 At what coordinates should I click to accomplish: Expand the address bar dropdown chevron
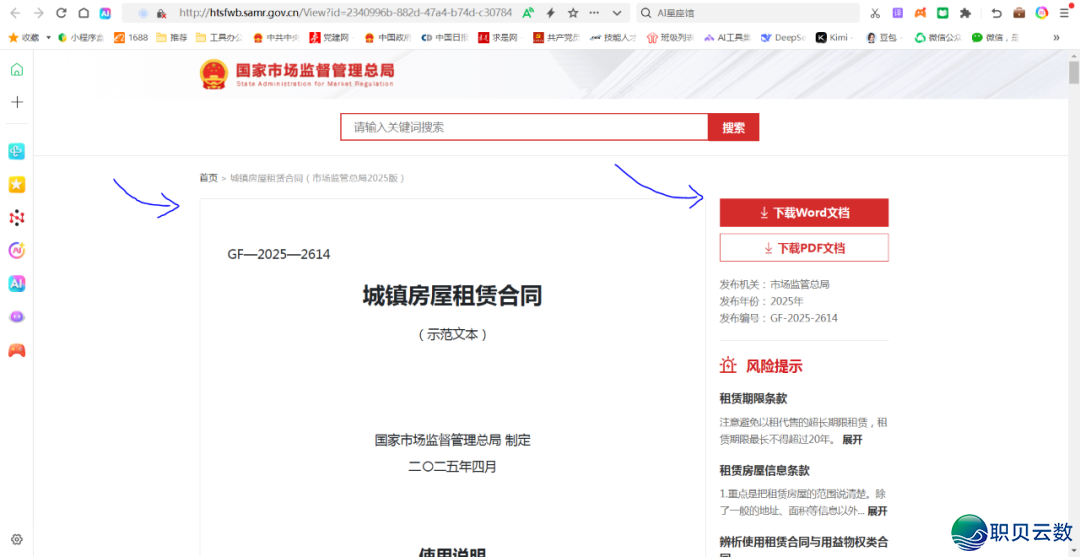[616, 12]
